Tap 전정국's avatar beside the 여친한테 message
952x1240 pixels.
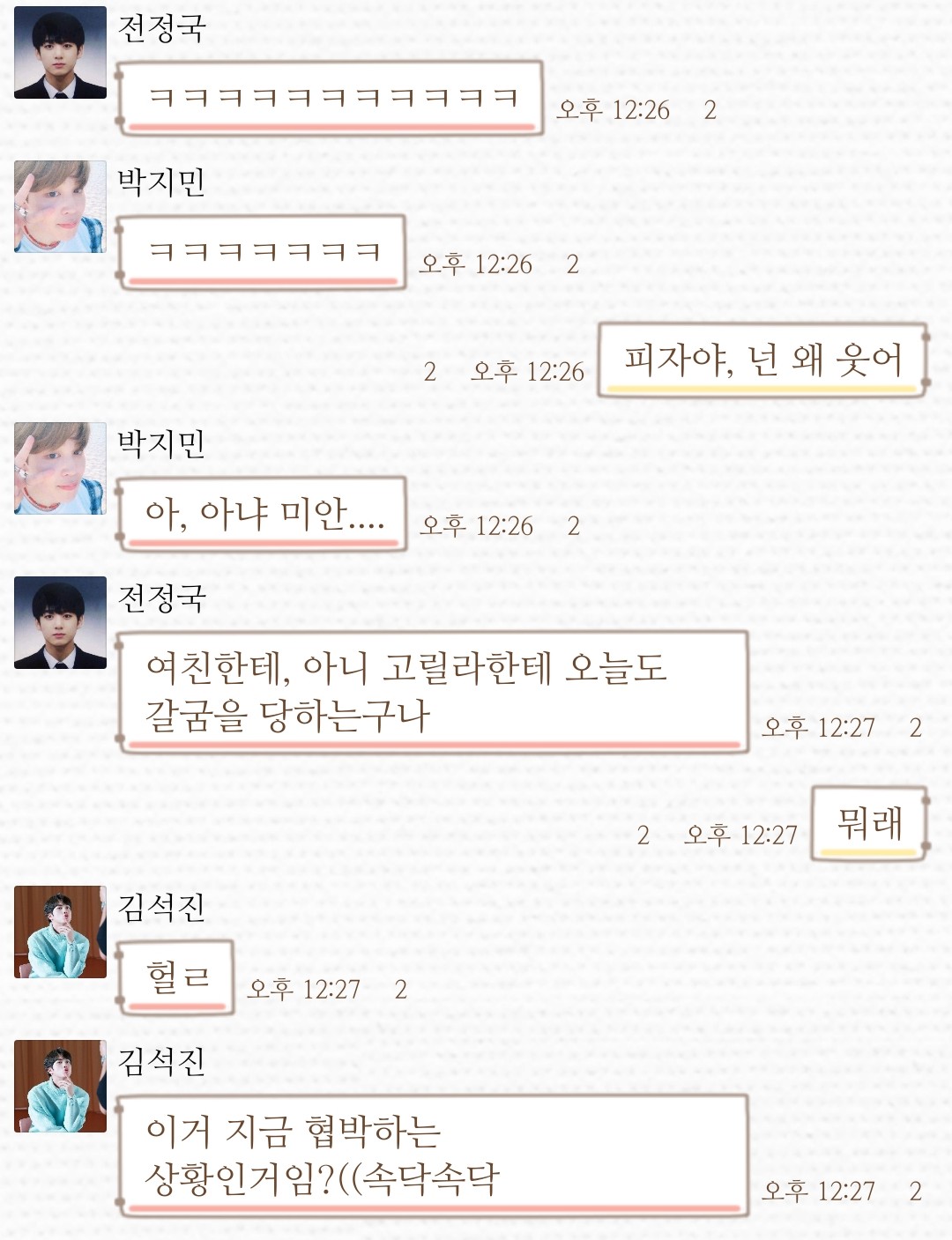pos(60,622)
